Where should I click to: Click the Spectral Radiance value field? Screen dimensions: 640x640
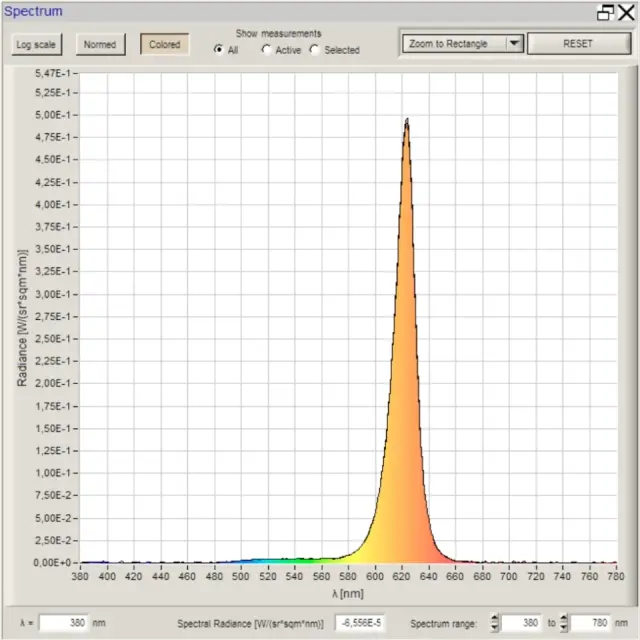point(360,623)
